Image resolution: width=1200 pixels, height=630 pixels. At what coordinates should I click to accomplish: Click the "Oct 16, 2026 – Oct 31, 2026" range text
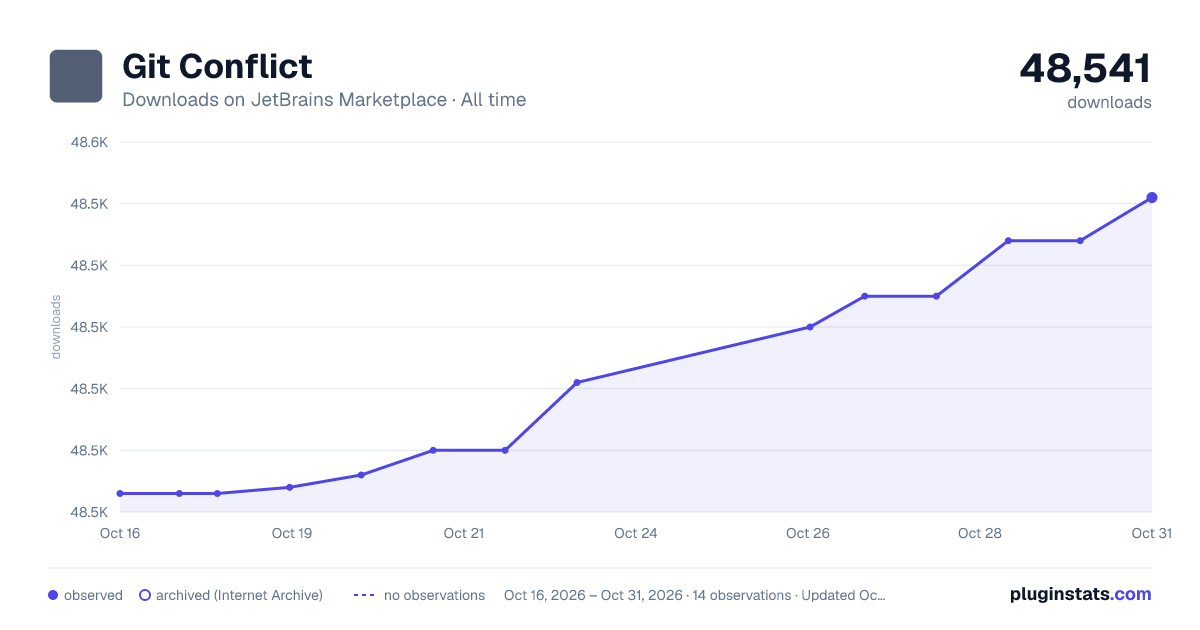click(x=593, y=595)
